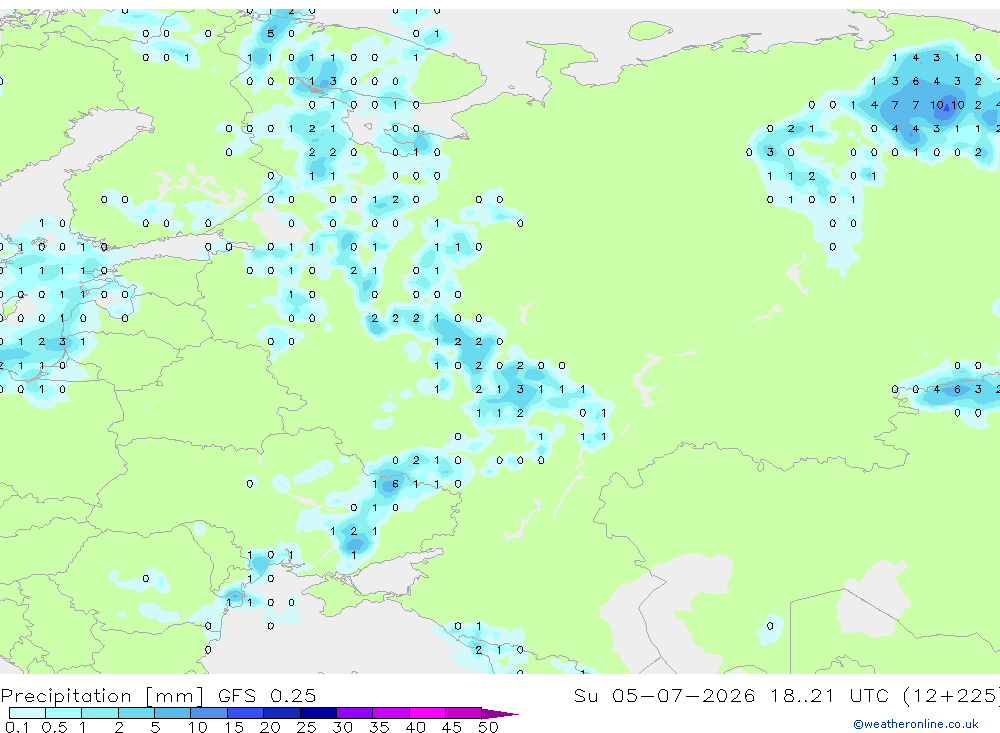1000x733 pixels.
Task: Click the 0.1–0.5 mm palest legend swatch
Action: [27, 713]
